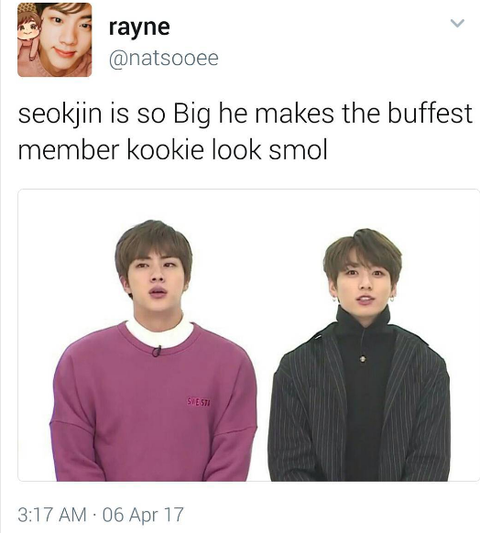This screenshot has width=480, height=533.
Task: Open rayne's profile avatar picture
Action: click(54, 39)
